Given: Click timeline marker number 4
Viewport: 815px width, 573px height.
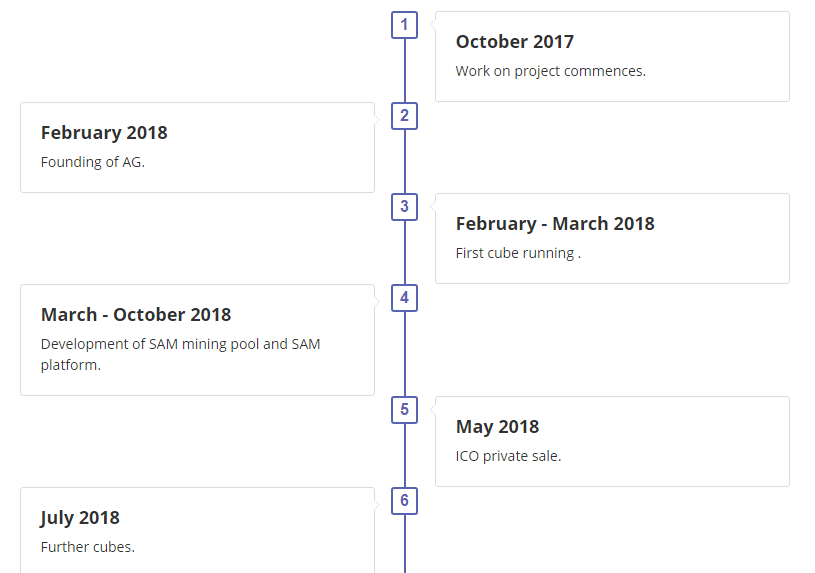Looking at the screenshot, I should click(404, 298).
